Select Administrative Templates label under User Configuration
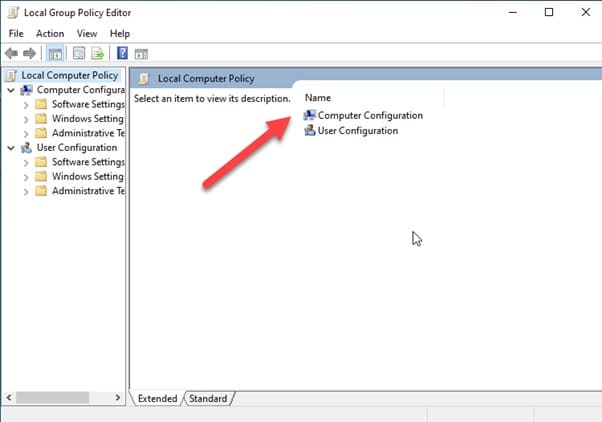 [89, 190]
